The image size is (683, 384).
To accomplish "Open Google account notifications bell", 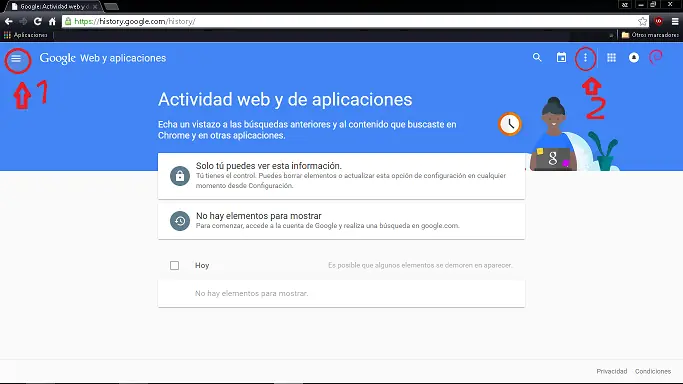I will (x=634, y=57).
